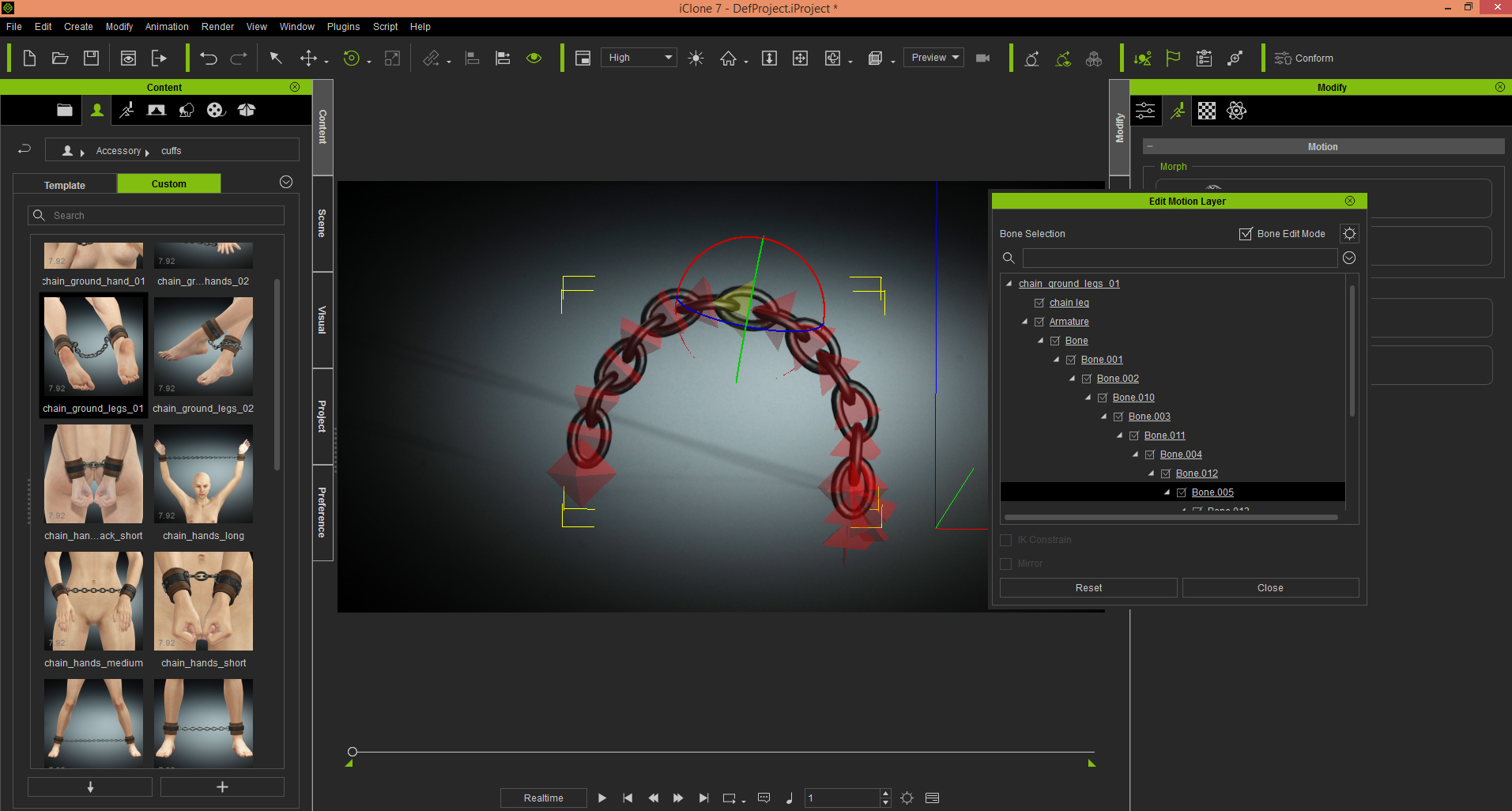Viewport: 1512px width, 811px height.
Task: Open the Animation tab in Modify panel
Action: pyautogui.click(x=1178, y=111)
